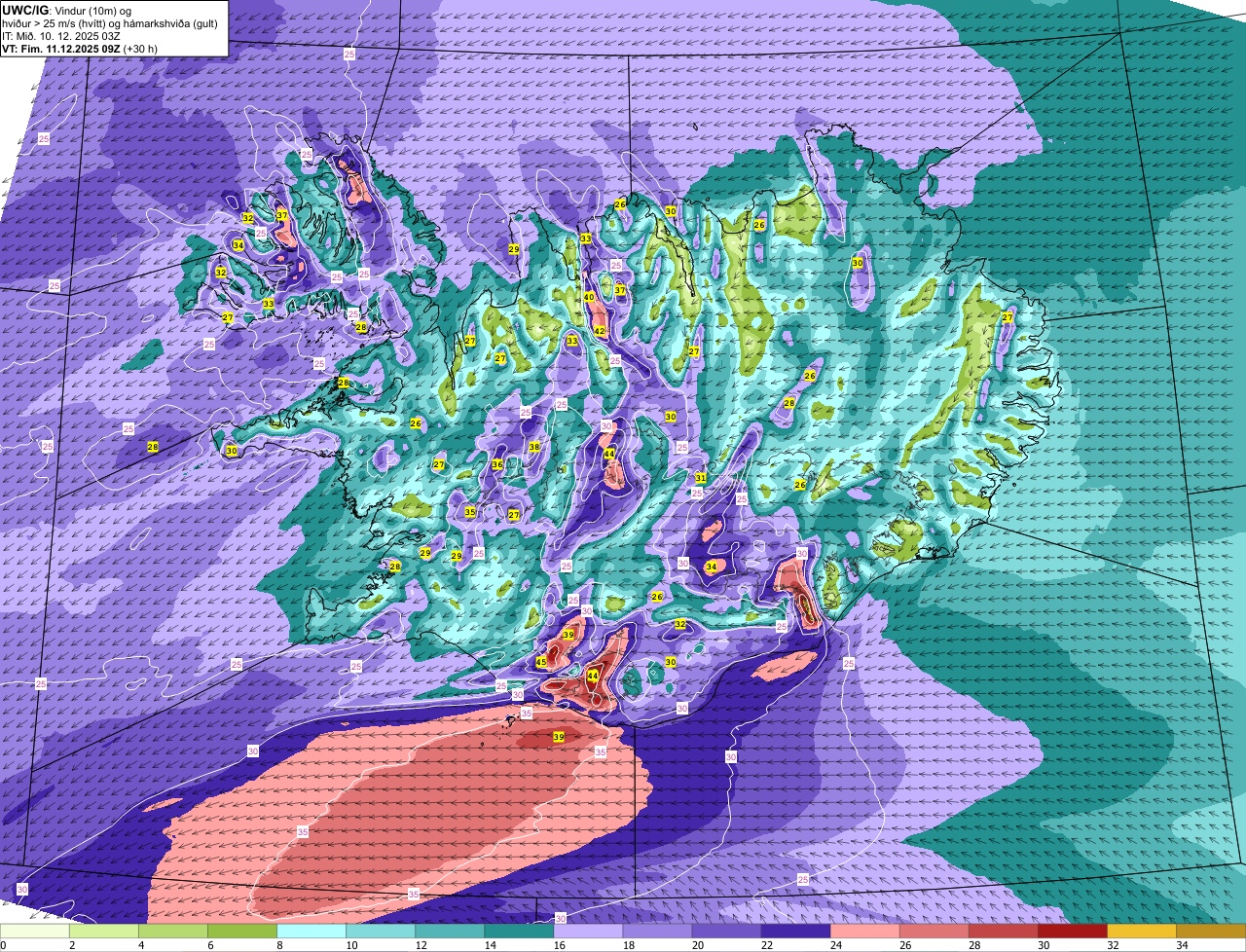Click the yellow 40 max gust label
This screenshot has height=952, width=1246.
pyautogui.click(x=589, y=297)
